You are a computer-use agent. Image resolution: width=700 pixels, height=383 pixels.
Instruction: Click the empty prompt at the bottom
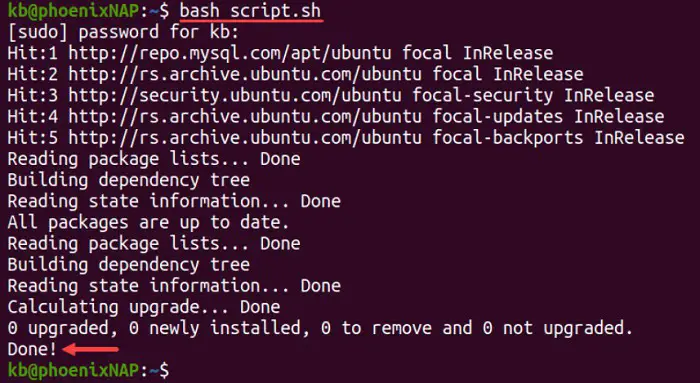[88, 371]
